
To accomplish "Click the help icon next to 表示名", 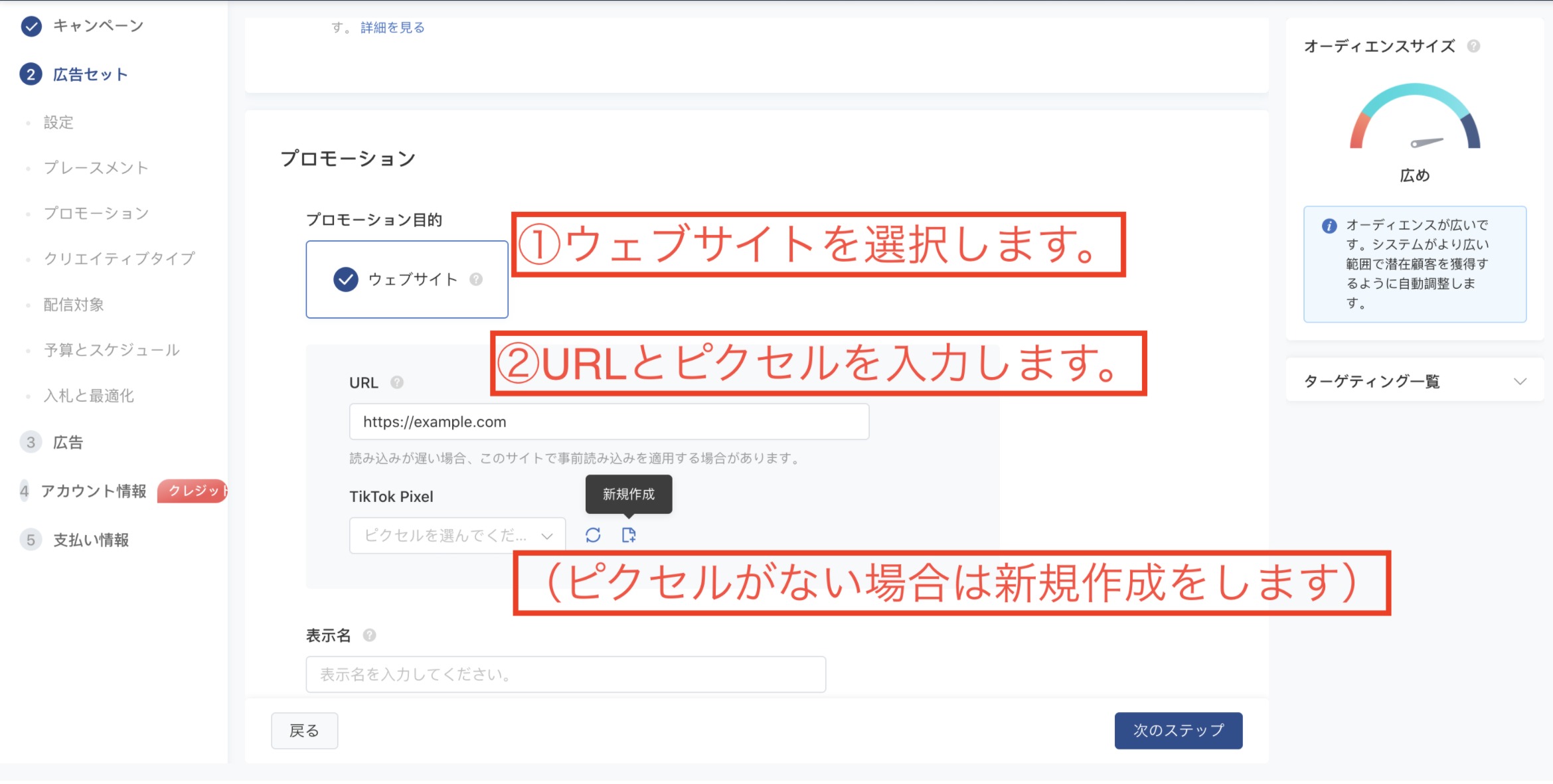I will 369,635.
